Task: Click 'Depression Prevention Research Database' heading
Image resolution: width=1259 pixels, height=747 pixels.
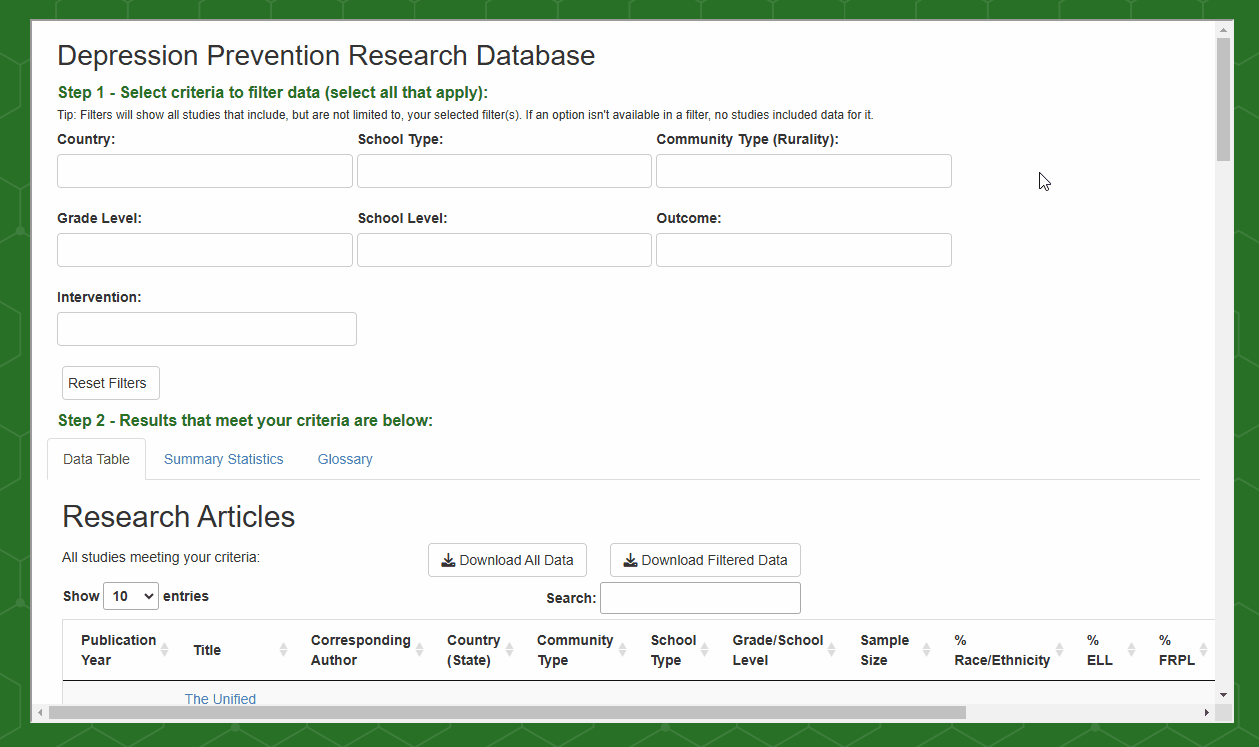Action: point(326,55)
